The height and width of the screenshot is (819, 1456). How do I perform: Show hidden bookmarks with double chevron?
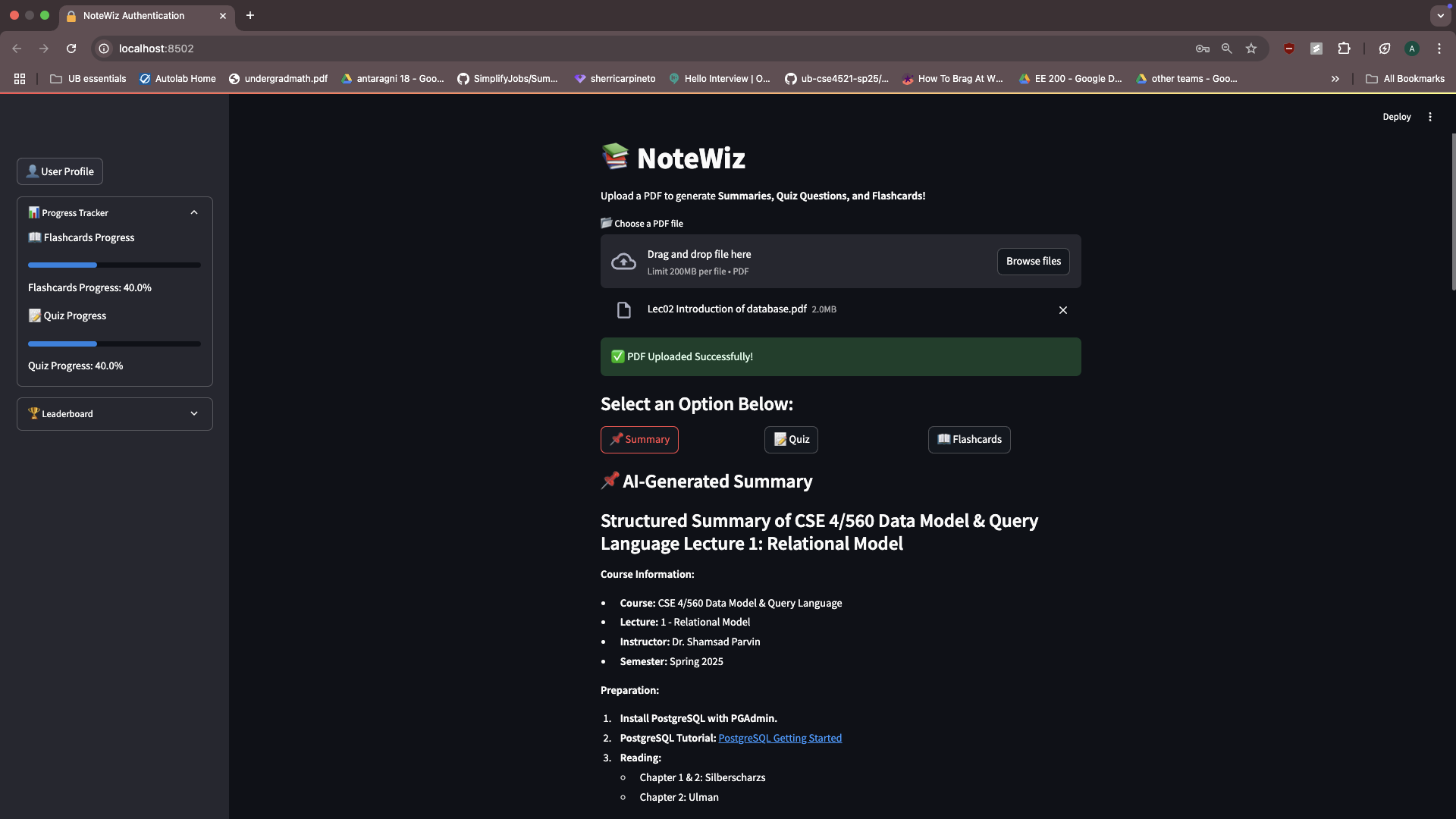1335,79
